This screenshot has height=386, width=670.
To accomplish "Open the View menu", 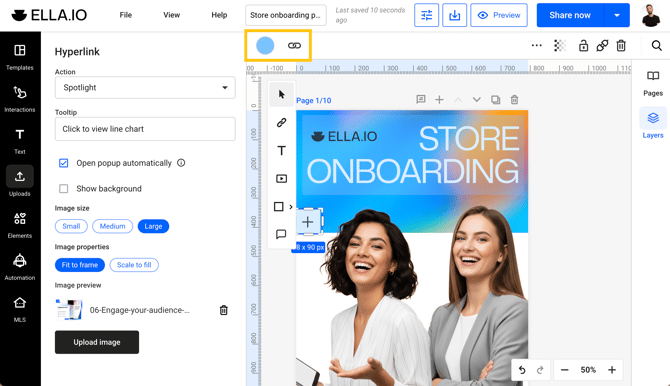I will (171, 15).
